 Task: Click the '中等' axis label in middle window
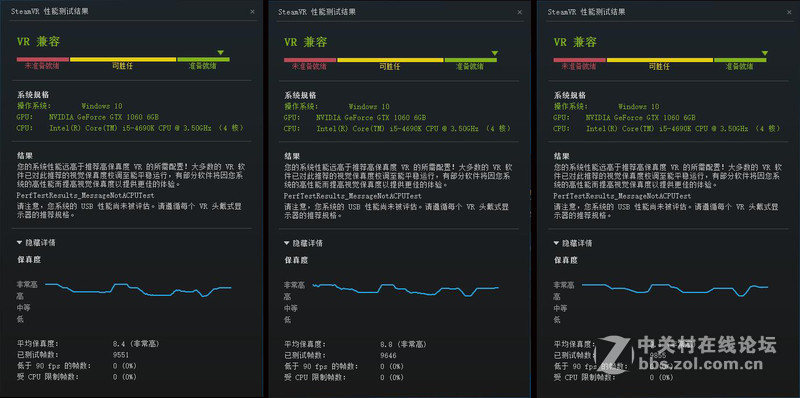(291, 308)
